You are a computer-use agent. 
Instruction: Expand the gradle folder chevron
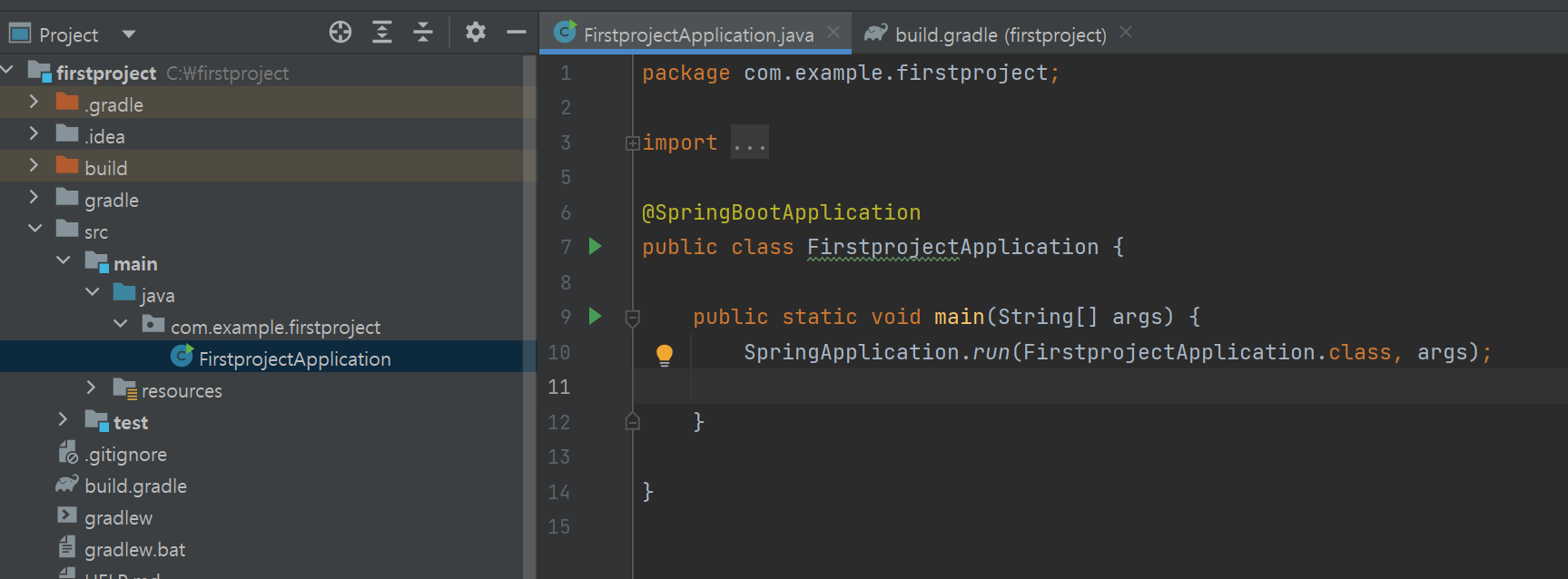(34, 197)
